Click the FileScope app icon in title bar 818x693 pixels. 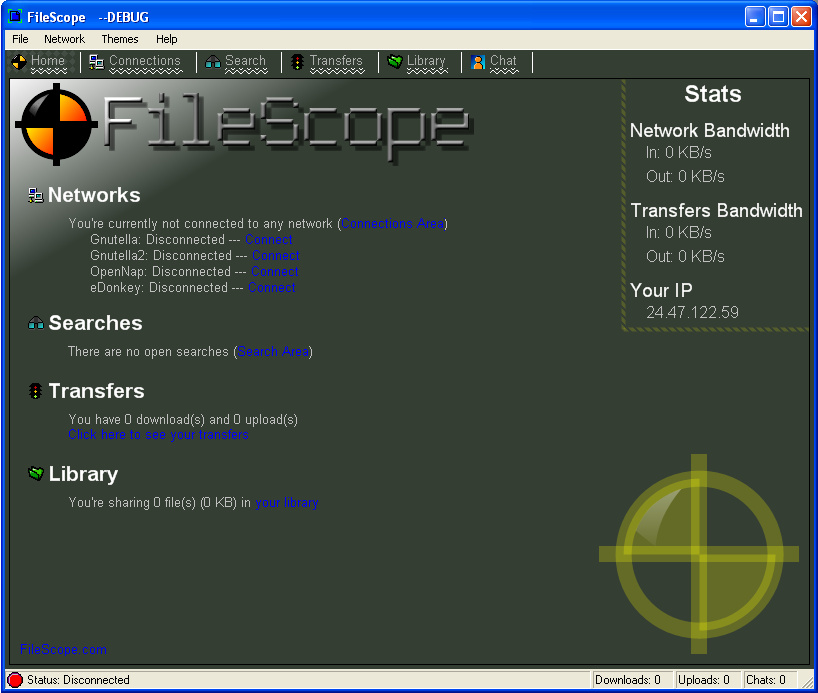click(x=15, y=17)
